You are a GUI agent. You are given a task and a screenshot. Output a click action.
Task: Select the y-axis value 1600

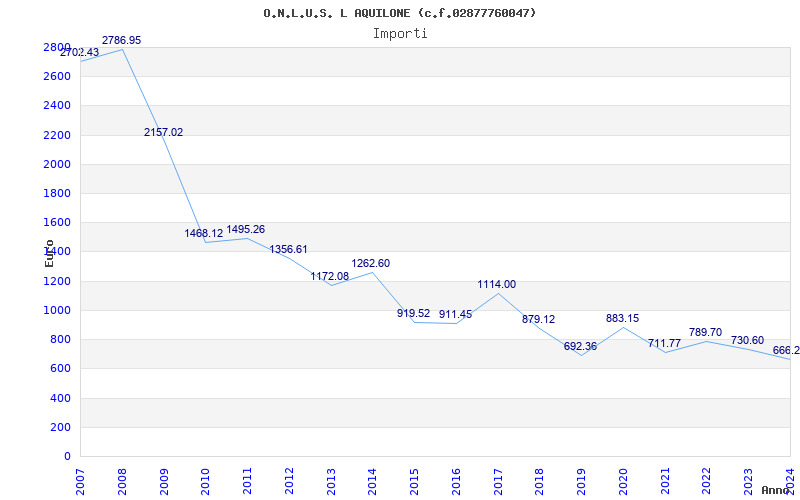(x=57, y=222)
